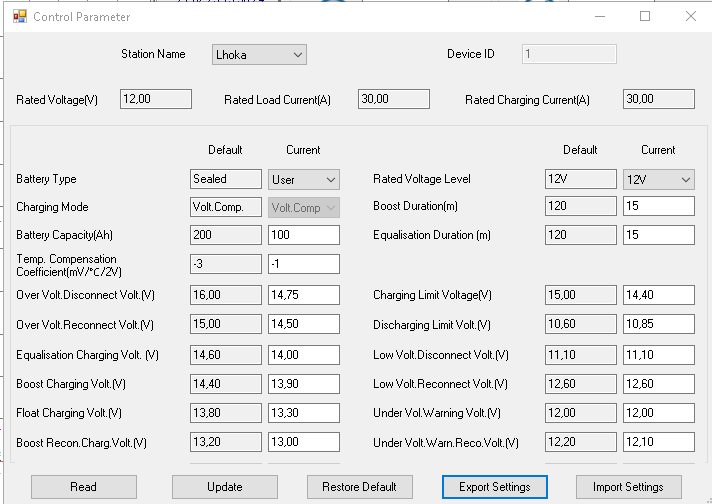The width and height of the screenshot is (712, 504).
Task: Click the Battery Capacity Current field showing 100
Action: pyautogui.click(x=304, y=235)
